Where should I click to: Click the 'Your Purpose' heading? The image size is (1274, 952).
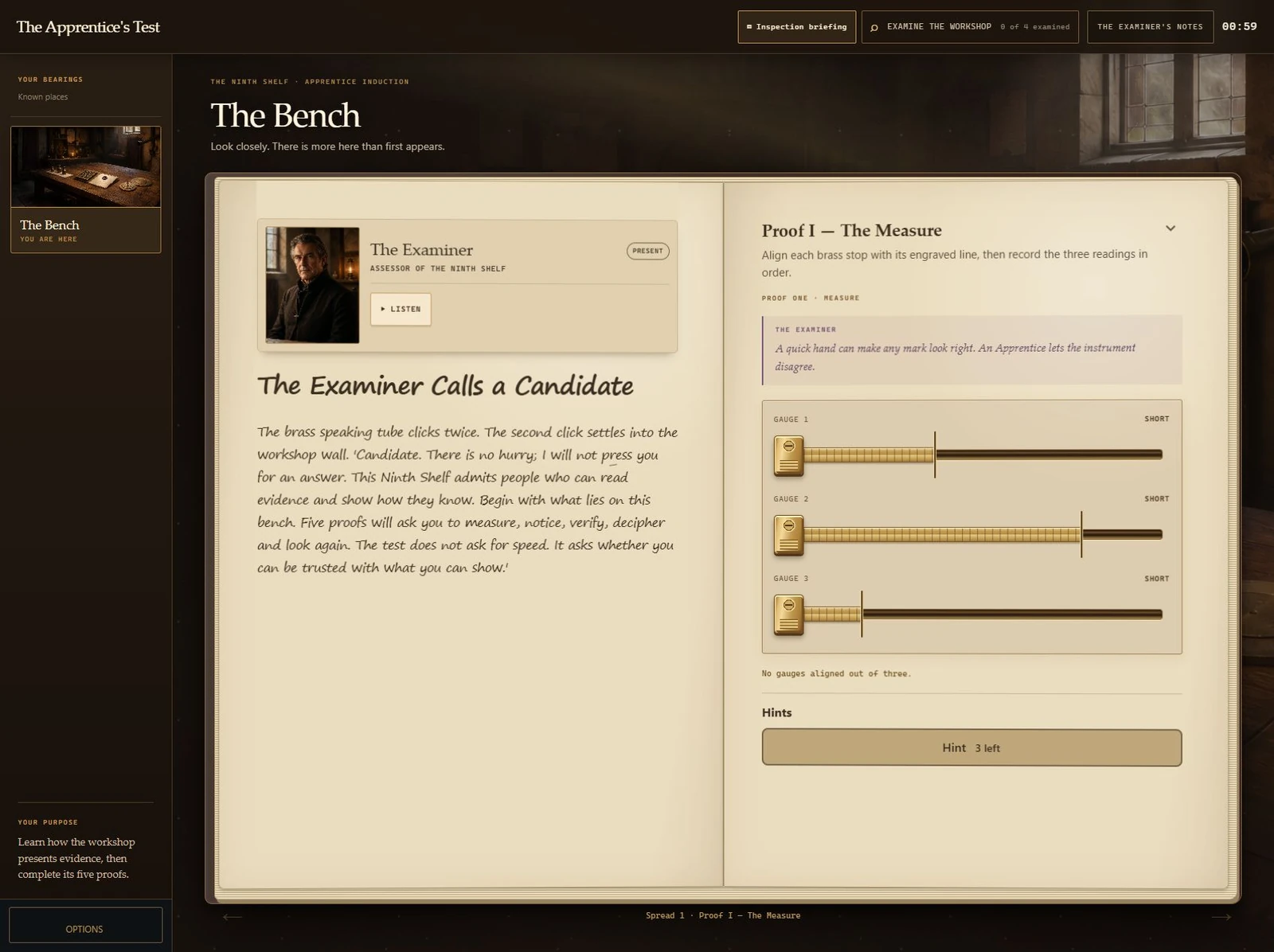click(48, 822)
